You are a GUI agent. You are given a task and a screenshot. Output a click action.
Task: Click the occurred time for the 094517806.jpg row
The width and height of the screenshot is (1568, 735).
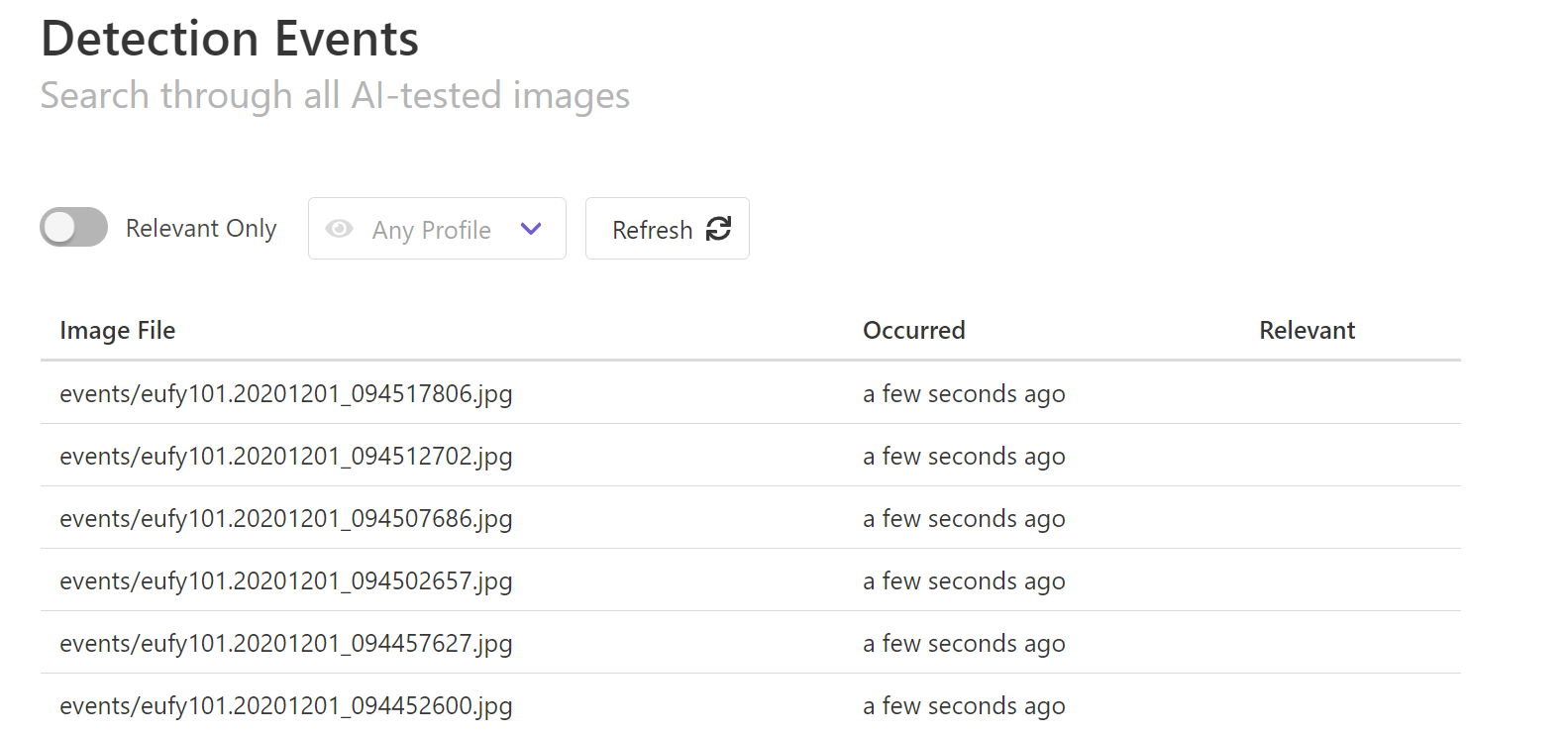pos(964,394)
